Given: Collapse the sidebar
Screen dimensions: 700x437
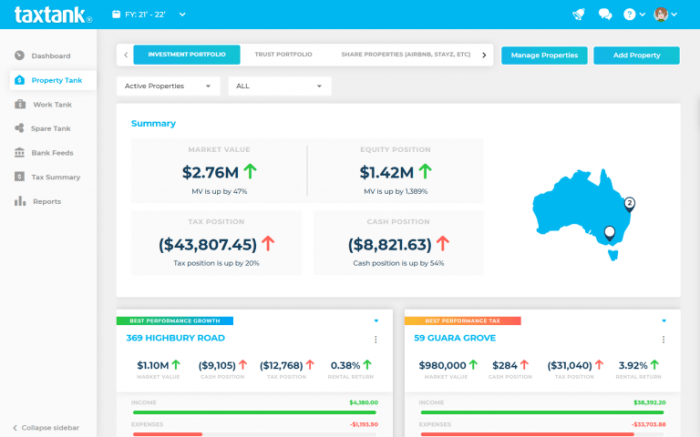Looking at the screenshot, I should tap(46, 428).
